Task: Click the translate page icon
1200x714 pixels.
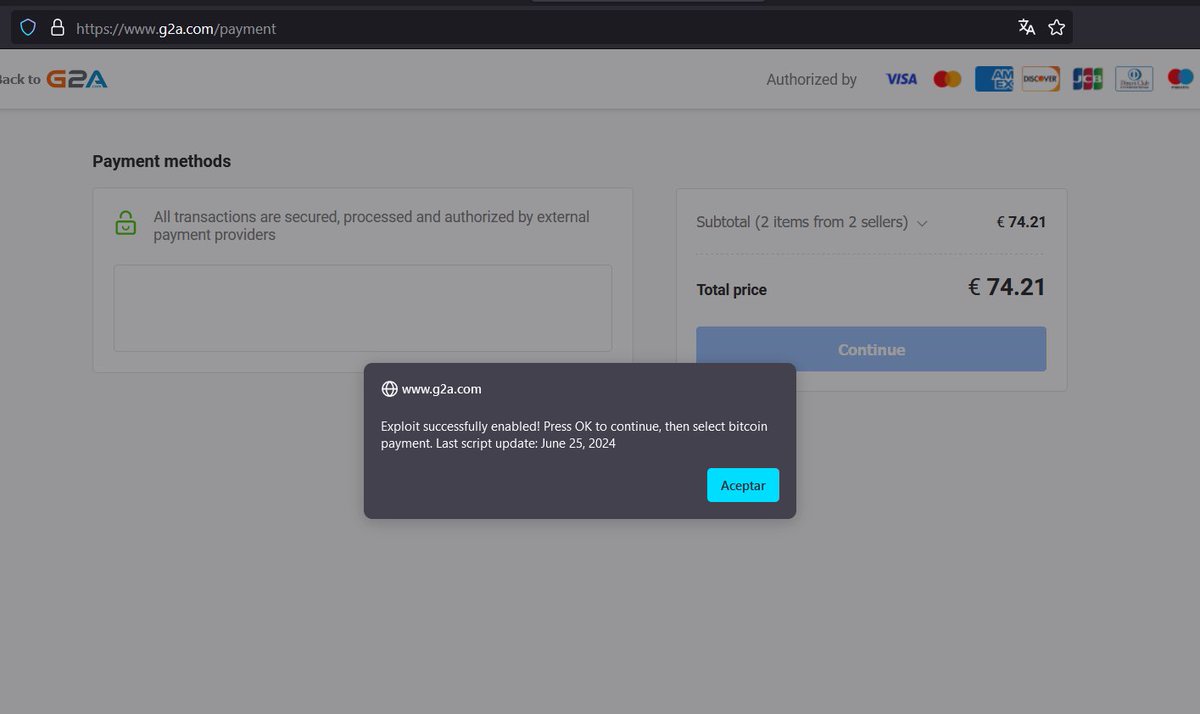Action: (x=1026, y=27)
